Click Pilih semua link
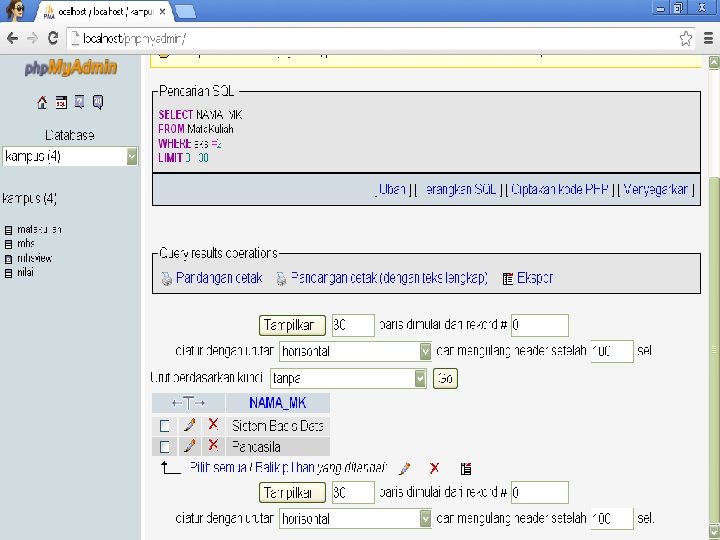This screenshot has width=720, height=540. (218, 467)
